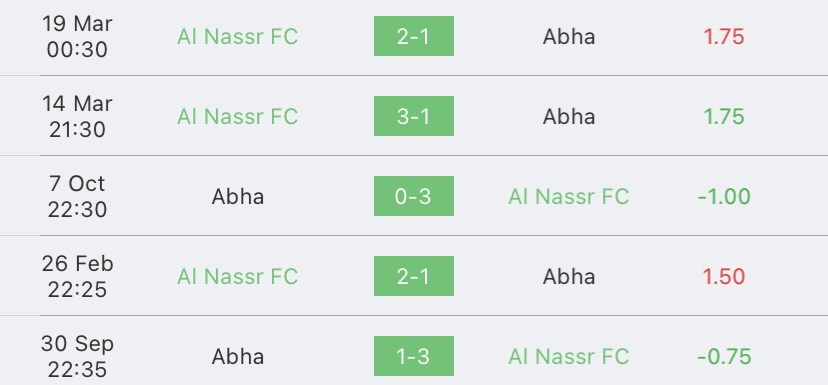The image size is (828, 385).
Task: Open the 2-1 score on 26 Feb
Action: click(x=413, y=276)
